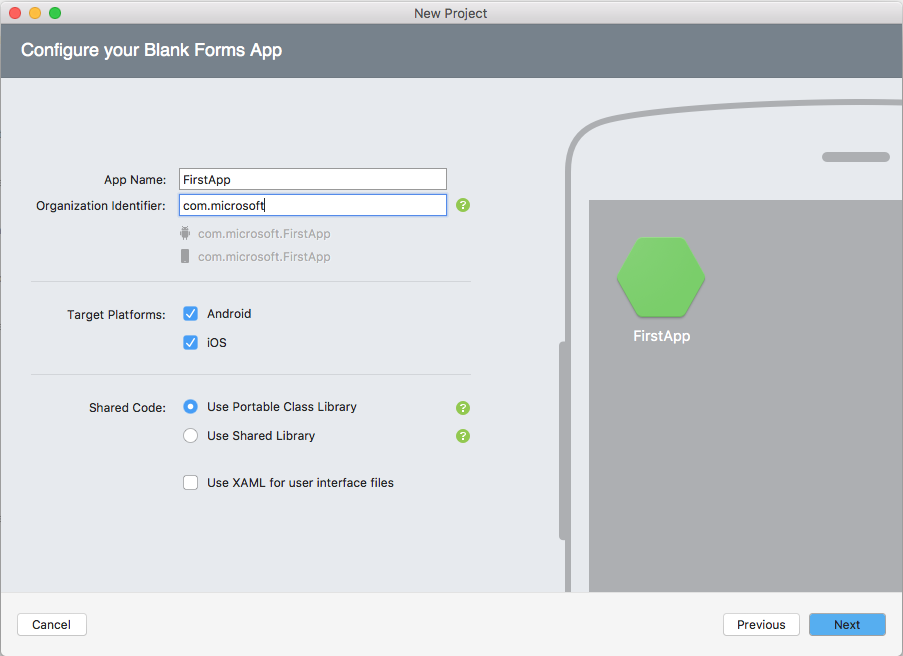Close the New Project window
This screenshot has width=903, height=656.
(x=16, y=13)
